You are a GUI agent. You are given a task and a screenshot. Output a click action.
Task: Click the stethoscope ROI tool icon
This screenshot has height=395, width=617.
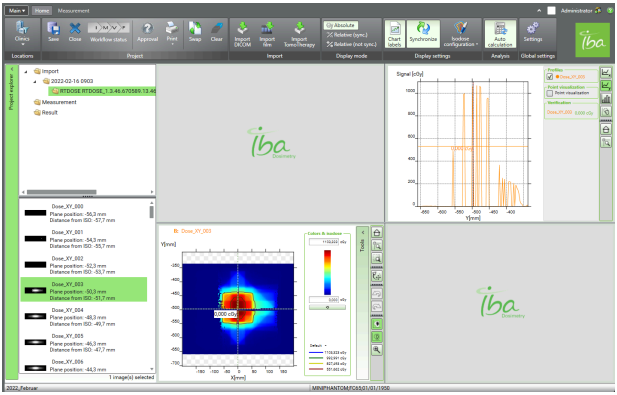pyautogui.click(x=377, y=276)
